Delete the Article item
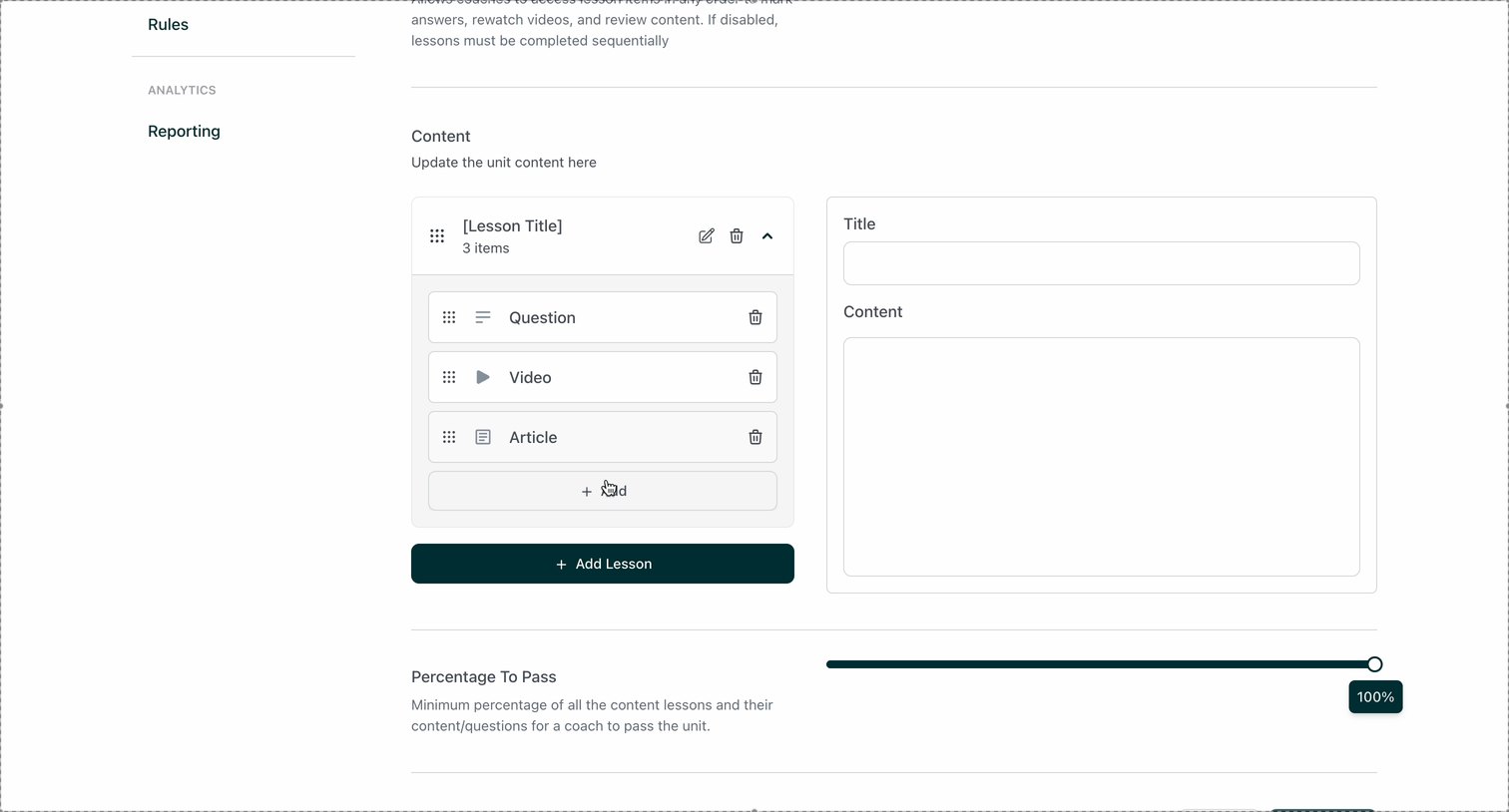 click(755, 437)
